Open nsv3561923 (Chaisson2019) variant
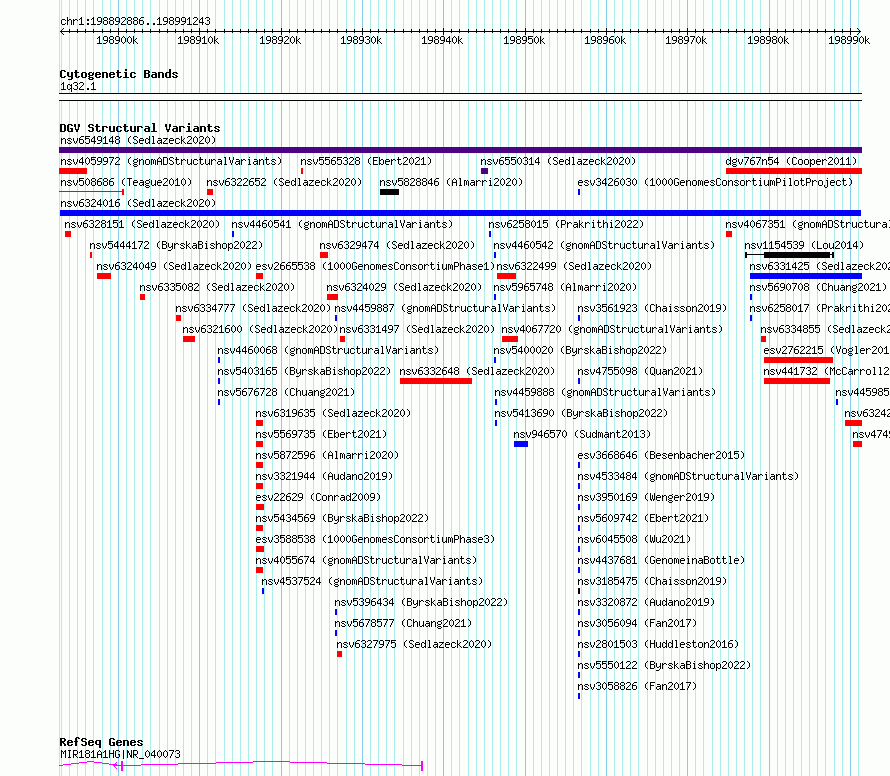Screen dimensions: 890x776 coord(652,308)
